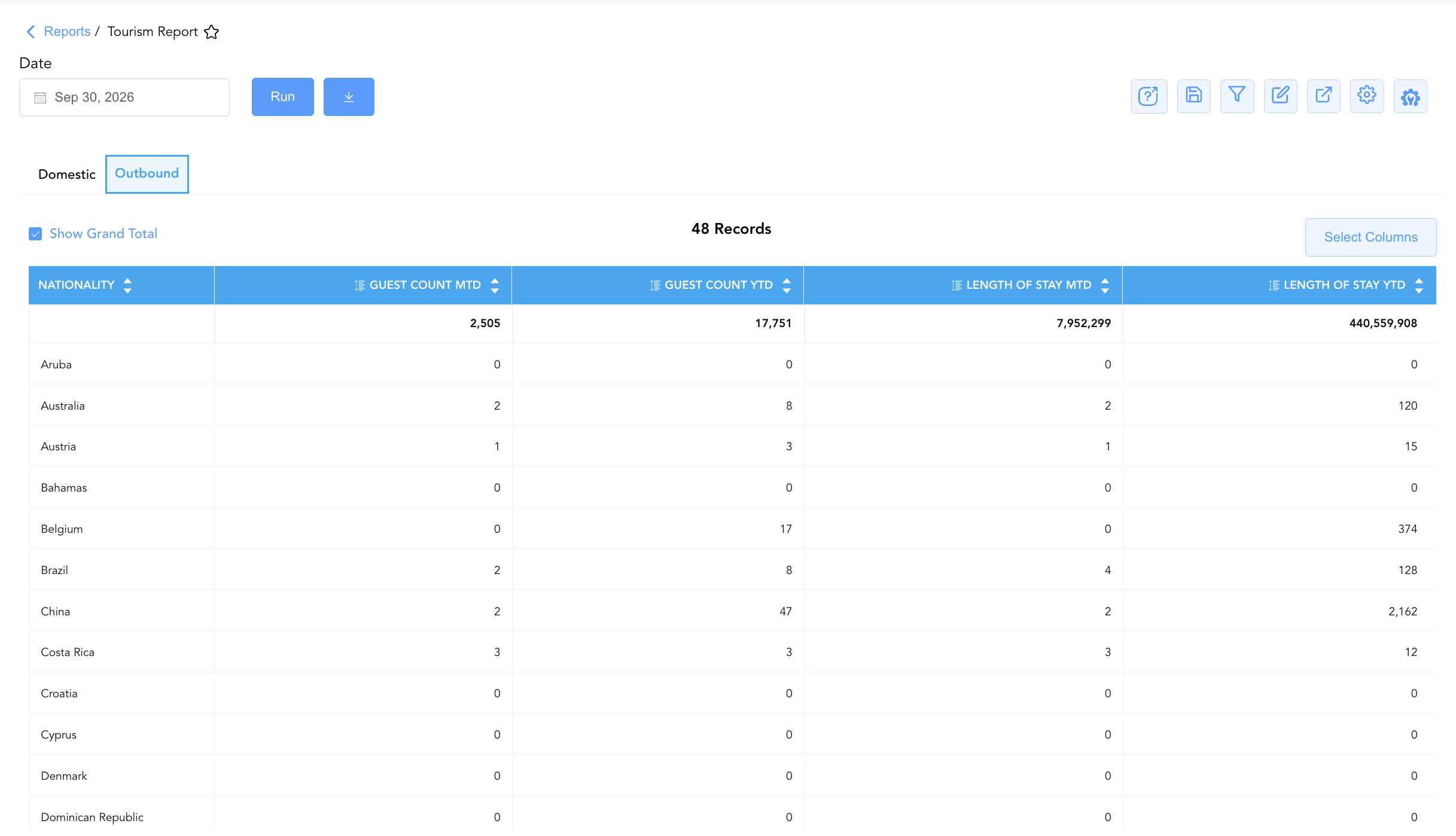
Task: Open the Select Columns button
Action: coord(1370,237)
